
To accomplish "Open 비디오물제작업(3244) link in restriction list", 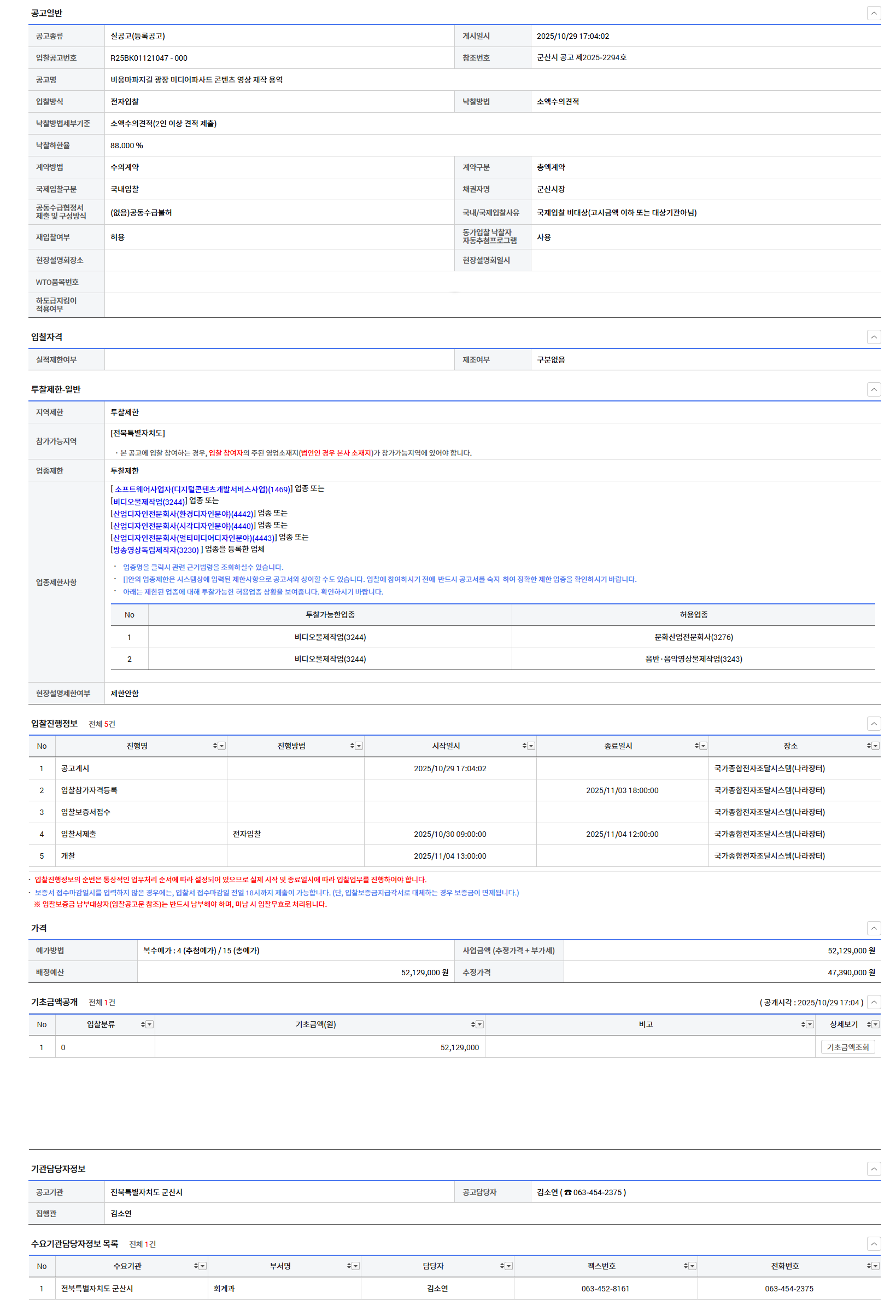I will [148, 502].
